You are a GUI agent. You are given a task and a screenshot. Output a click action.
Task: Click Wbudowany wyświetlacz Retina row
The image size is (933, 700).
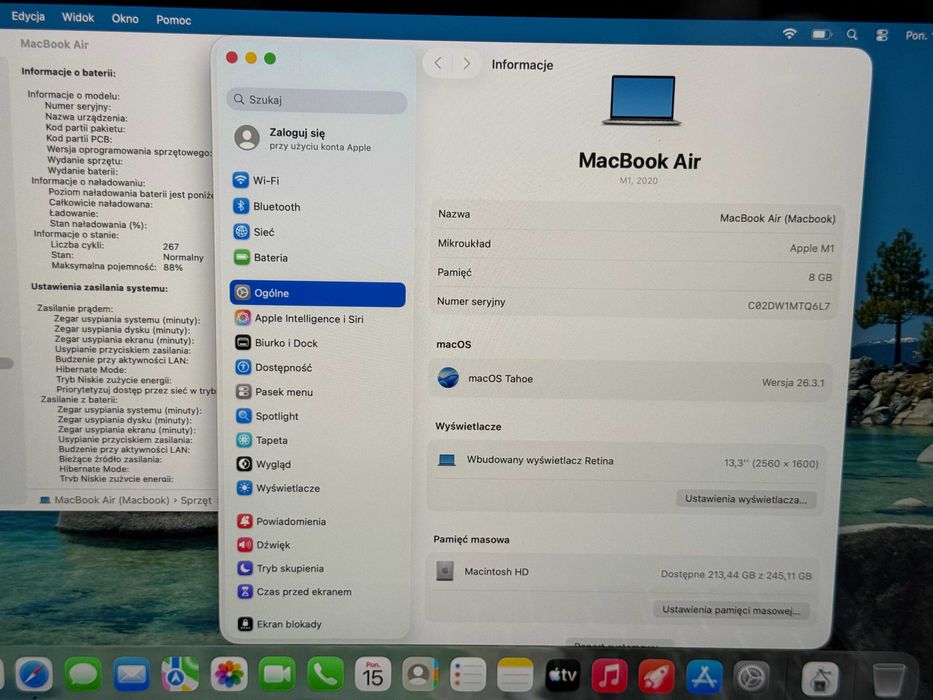(x=627, y=461)
